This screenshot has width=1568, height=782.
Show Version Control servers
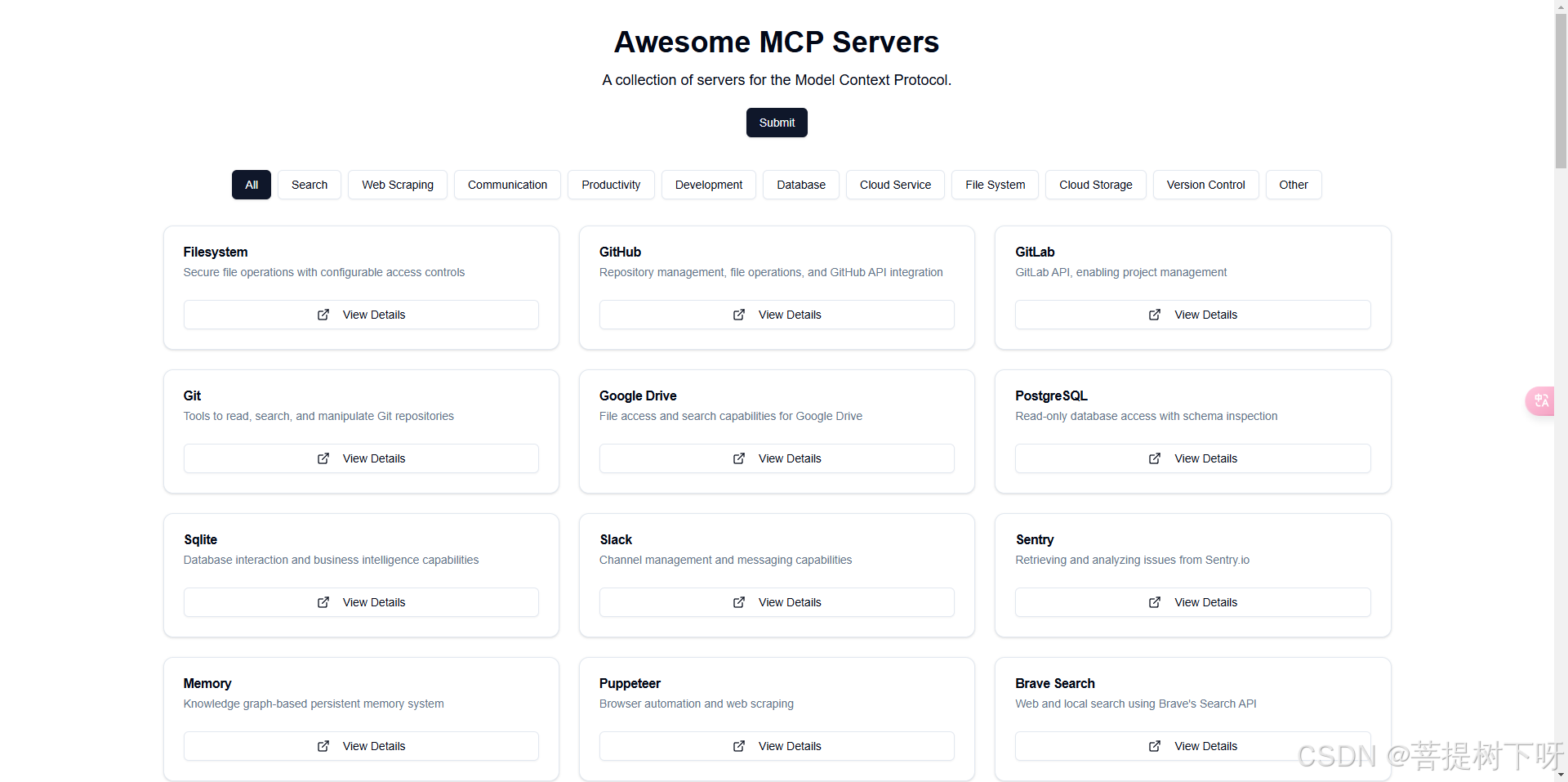coord(1205,185)
